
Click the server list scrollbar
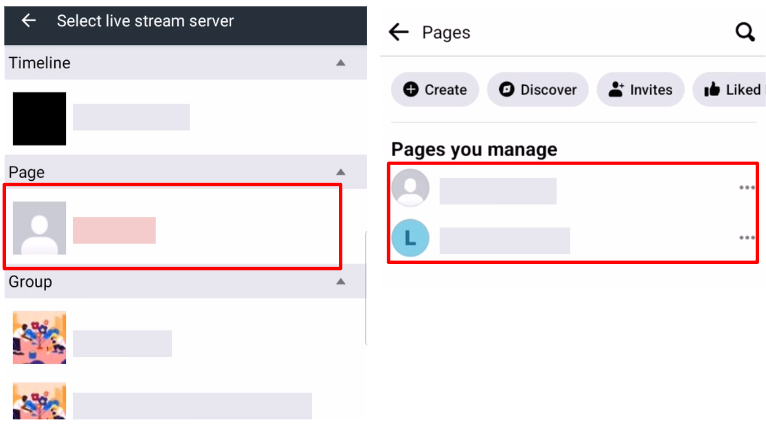pyautogui.click(x=365, y=288)
